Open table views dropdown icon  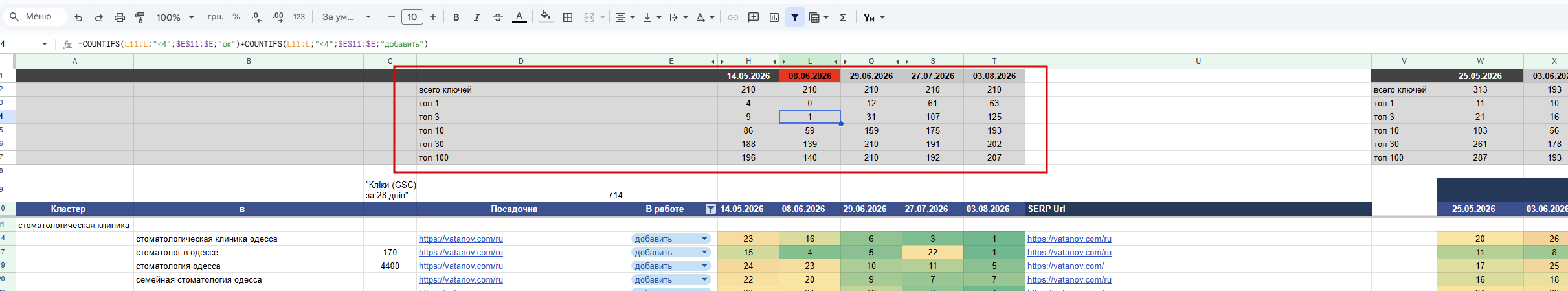pos(819,17)
